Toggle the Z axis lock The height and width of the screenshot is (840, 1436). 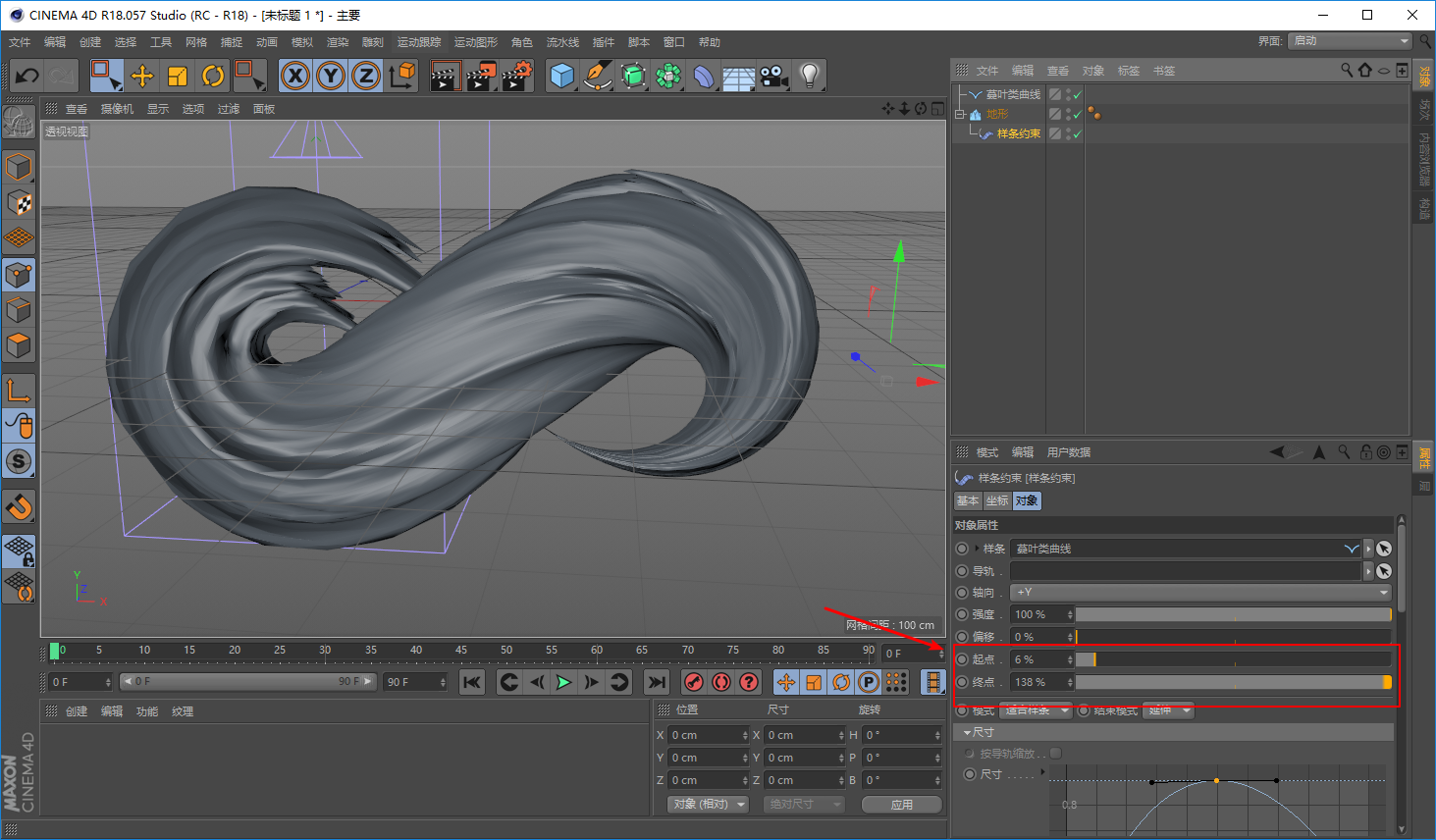point(366,76)
